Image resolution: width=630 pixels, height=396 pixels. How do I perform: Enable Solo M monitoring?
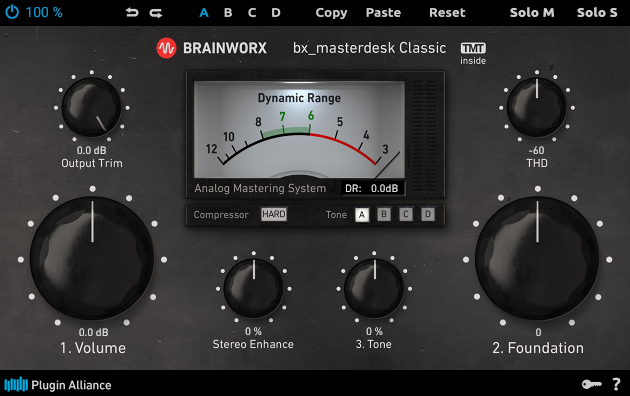pyautogui.click(x=532, y=13)
